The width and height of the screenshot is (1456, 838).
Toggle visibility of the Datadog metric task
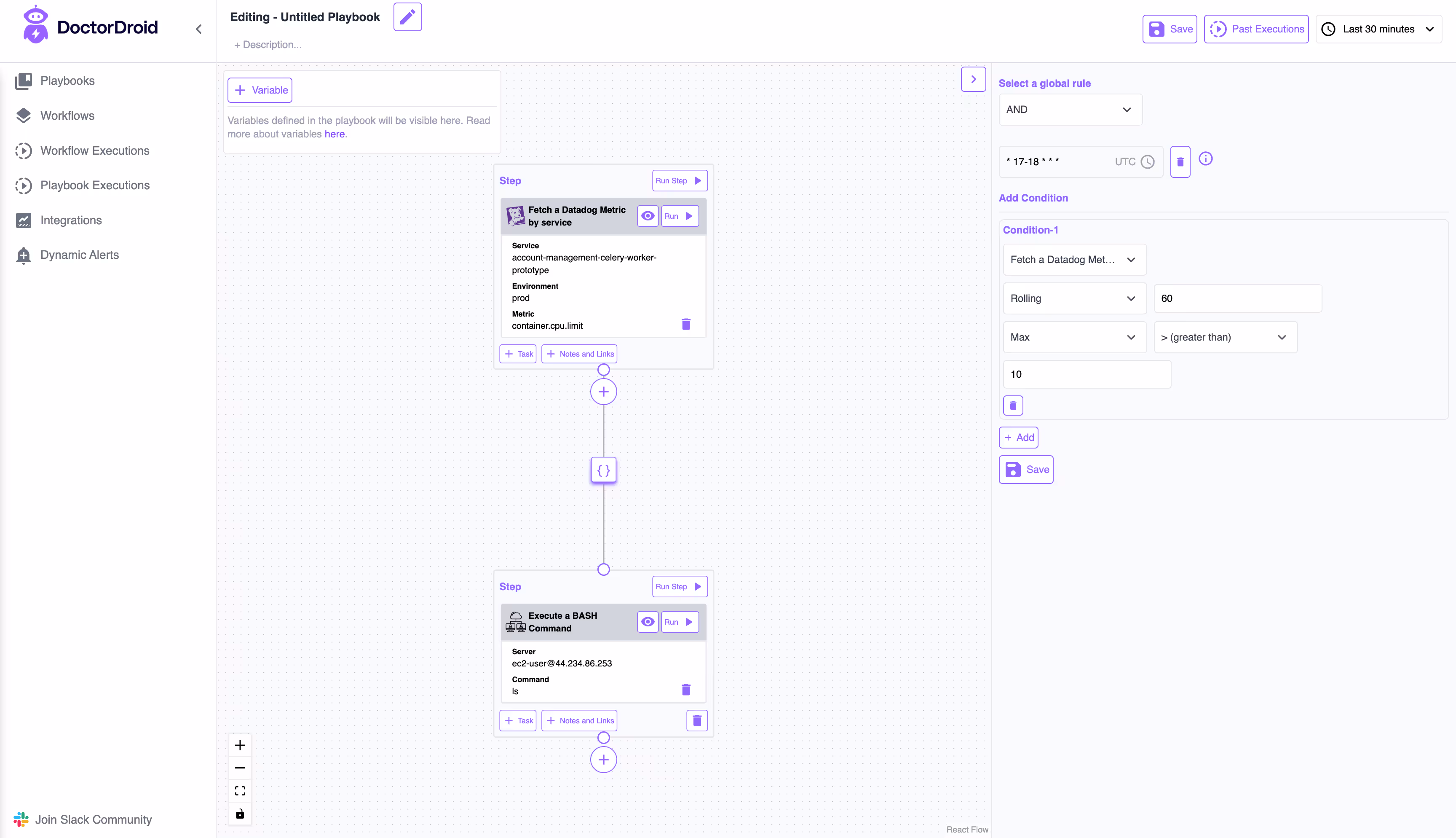(x=648, y=216)
